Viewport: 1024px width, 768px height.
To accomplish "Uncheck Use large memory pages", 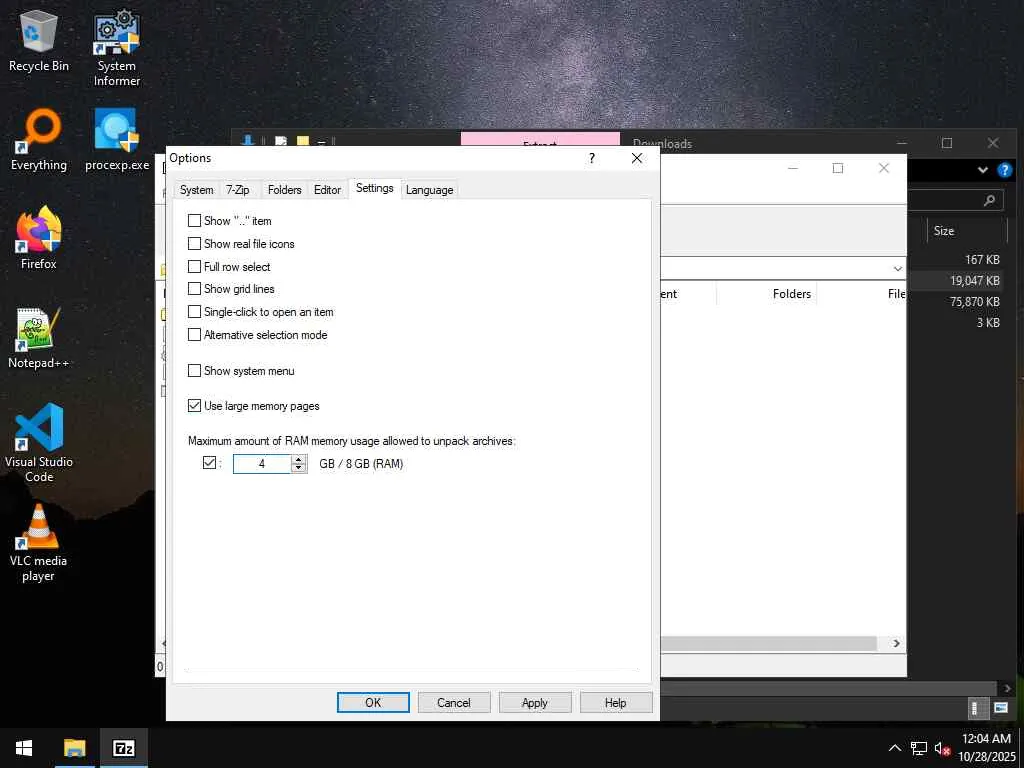I will click(x=194, y=406).
